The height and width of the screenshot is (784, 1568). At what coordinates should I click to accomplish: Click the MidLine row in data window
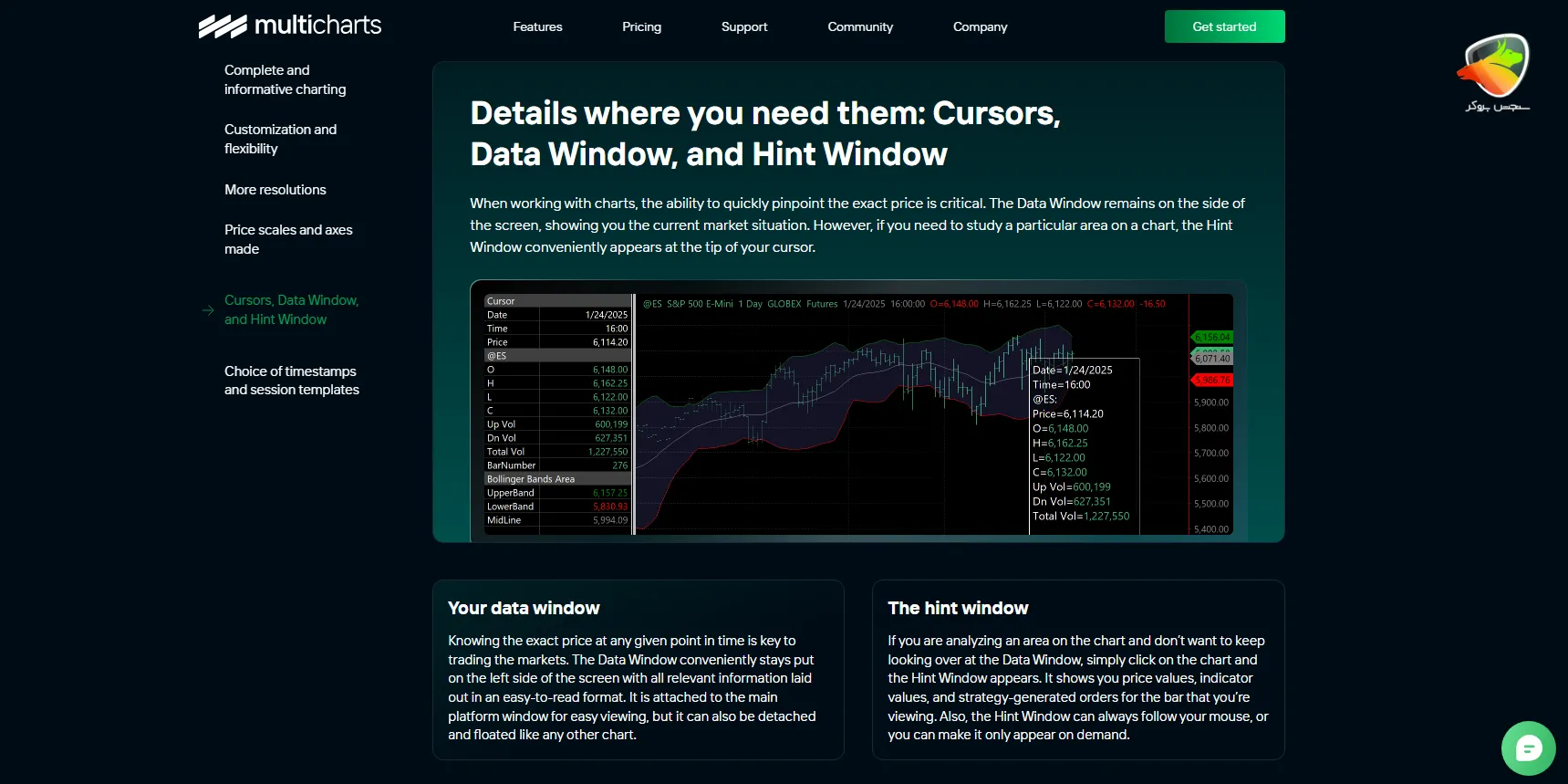(x=556, y=519)
